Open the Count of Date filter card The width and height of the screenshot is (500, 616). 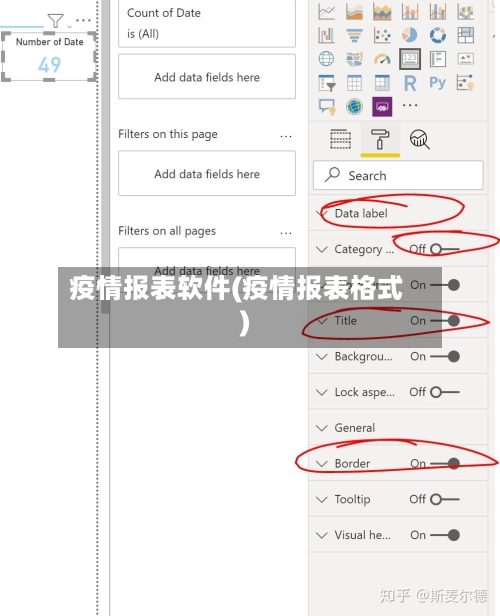click(207, 24)
